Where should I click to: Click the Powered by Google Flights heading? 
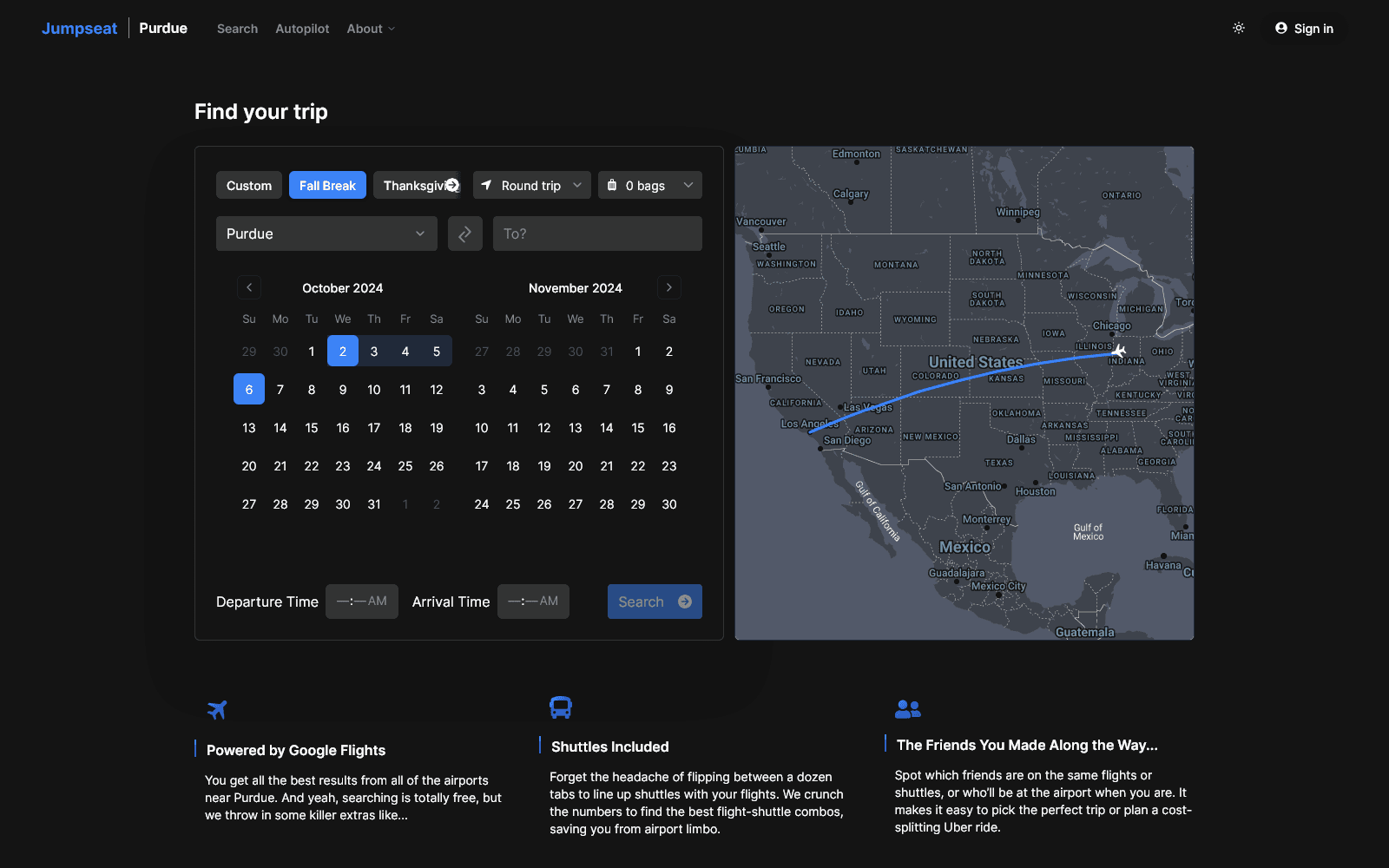296,750
